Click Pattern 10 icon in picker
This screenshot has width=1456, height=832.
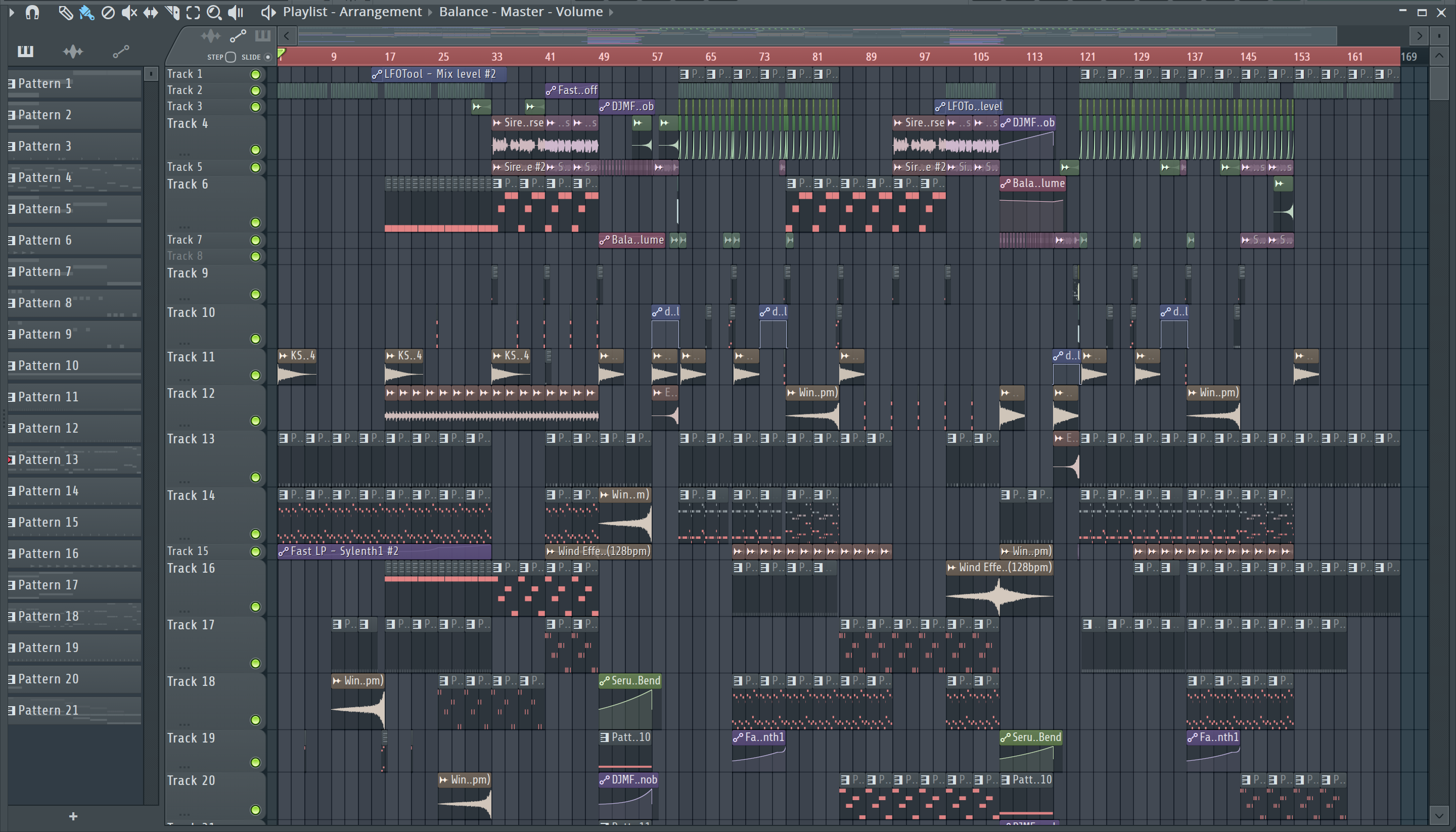[x=12, y=366]
